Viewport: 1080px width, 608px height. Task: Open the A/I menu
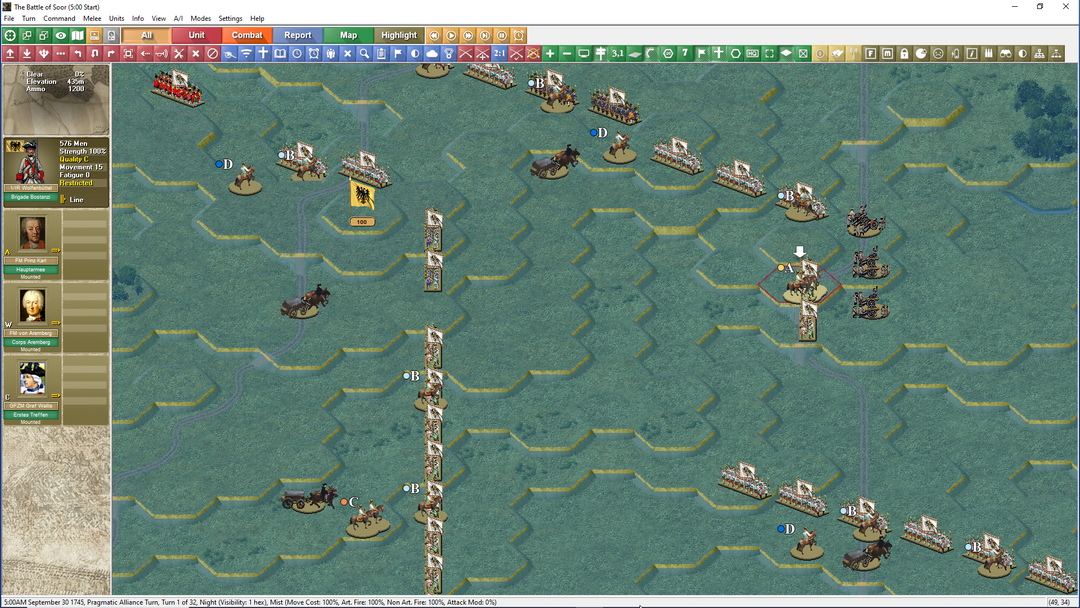178,19
